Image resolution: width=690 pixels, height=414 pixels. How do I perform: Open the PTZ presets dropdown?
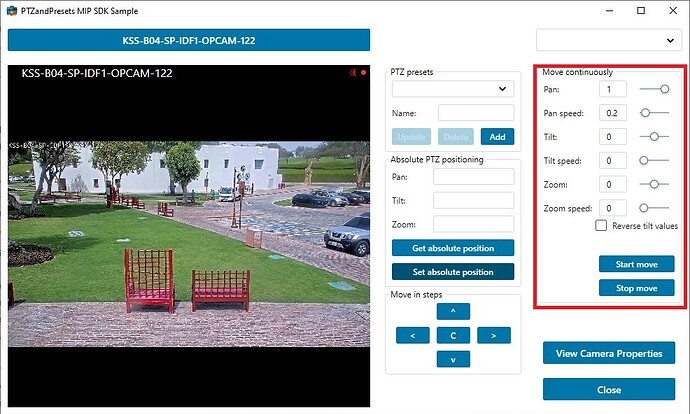(452, 89)
